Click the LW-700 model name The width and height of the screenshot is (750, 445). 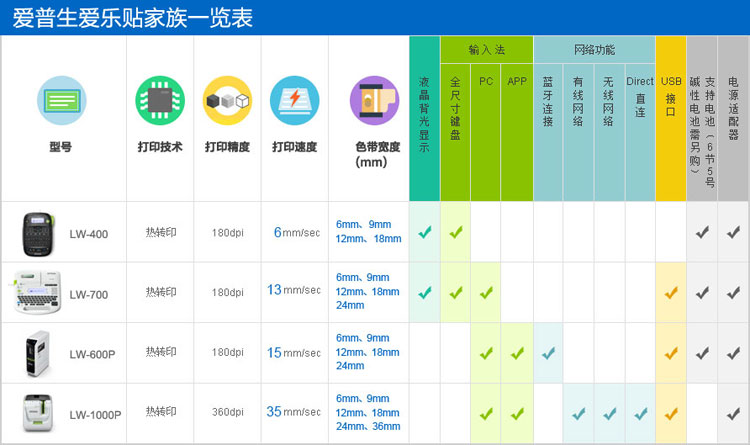pos(88,295)
